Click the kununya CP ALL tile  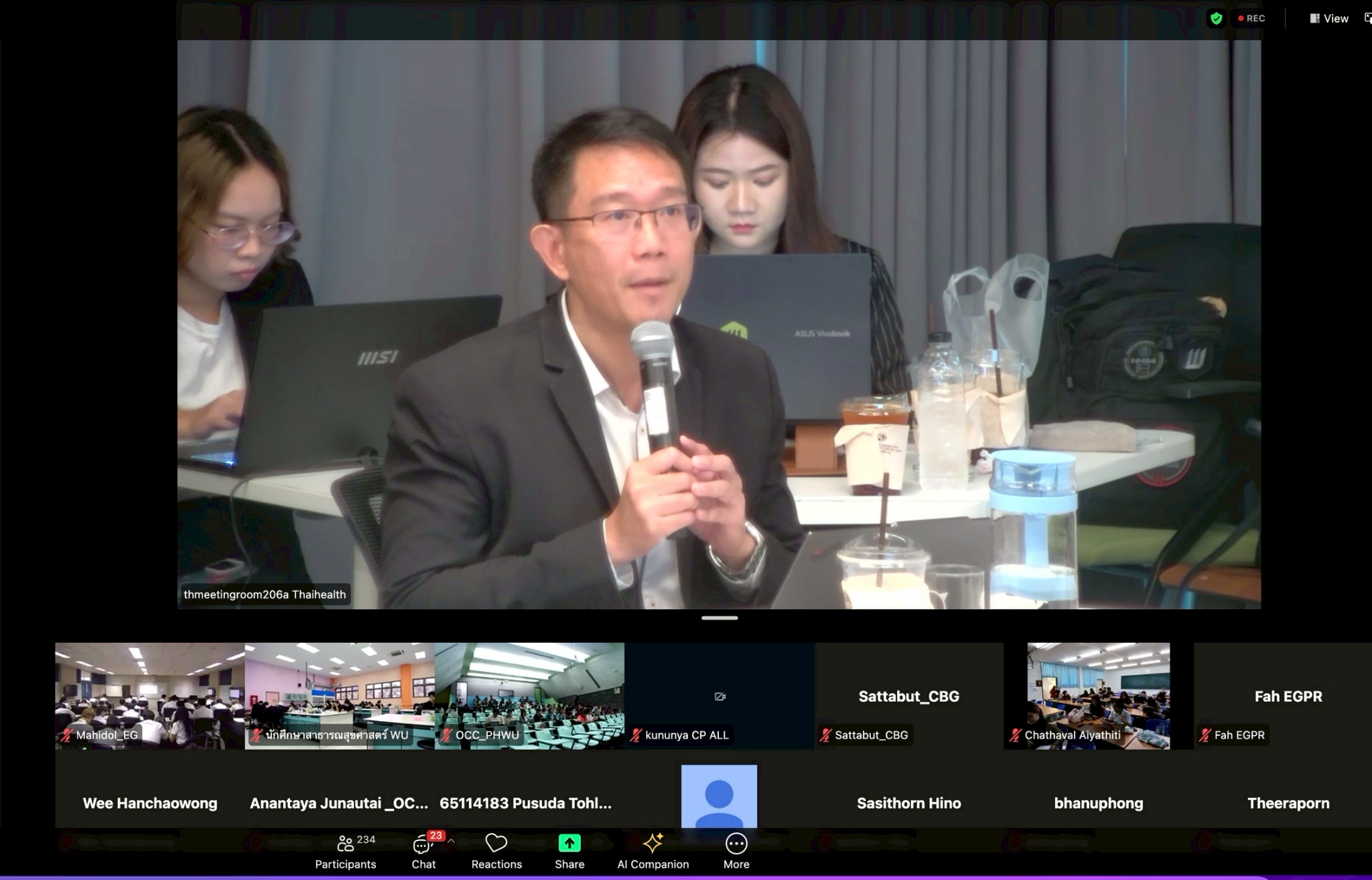click(719, 696)
